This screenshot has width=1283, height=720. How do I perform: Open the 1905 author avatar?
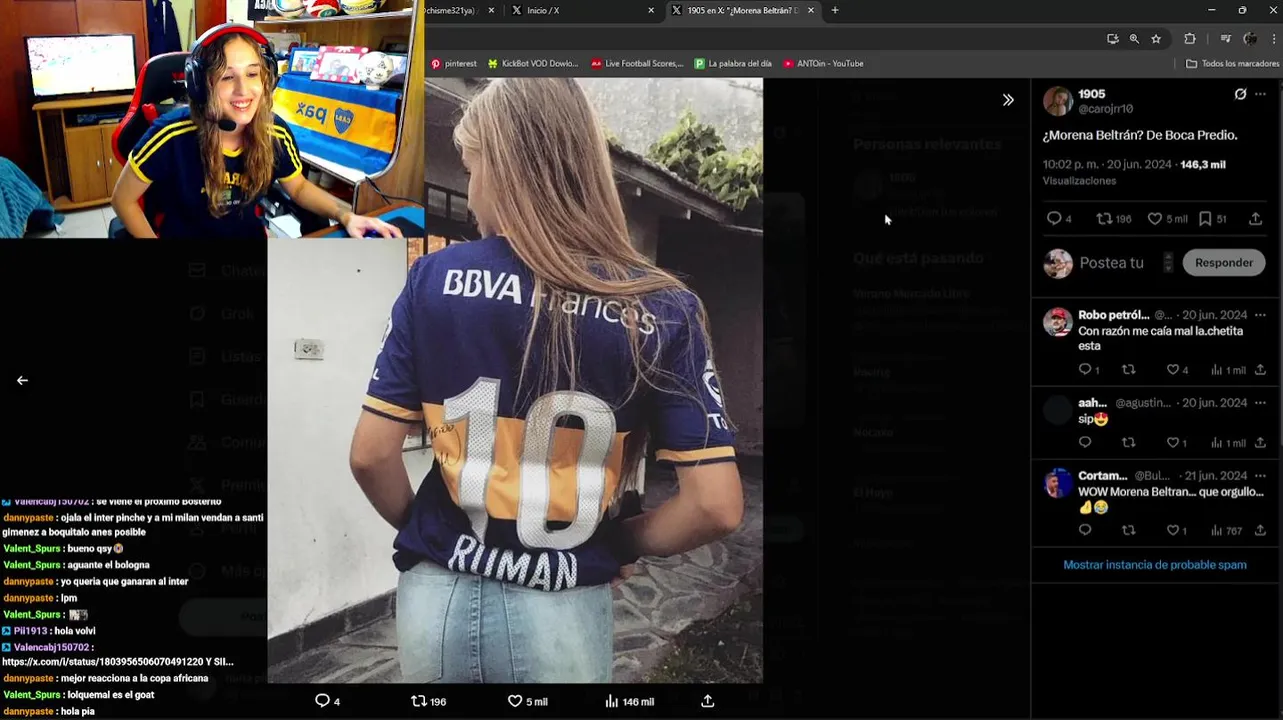pos(1058,101)
